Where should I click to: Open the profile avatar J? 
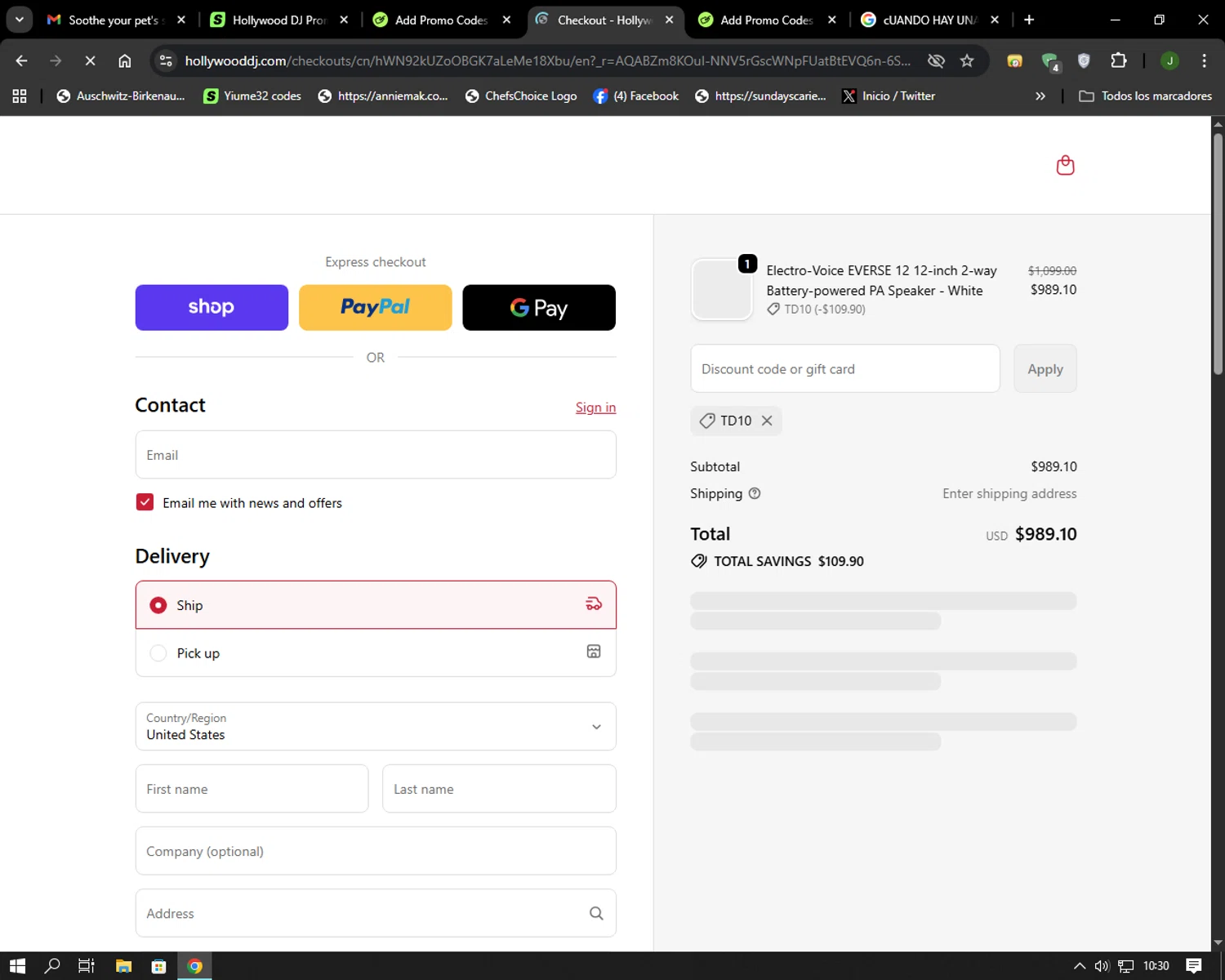(1169, 60)
